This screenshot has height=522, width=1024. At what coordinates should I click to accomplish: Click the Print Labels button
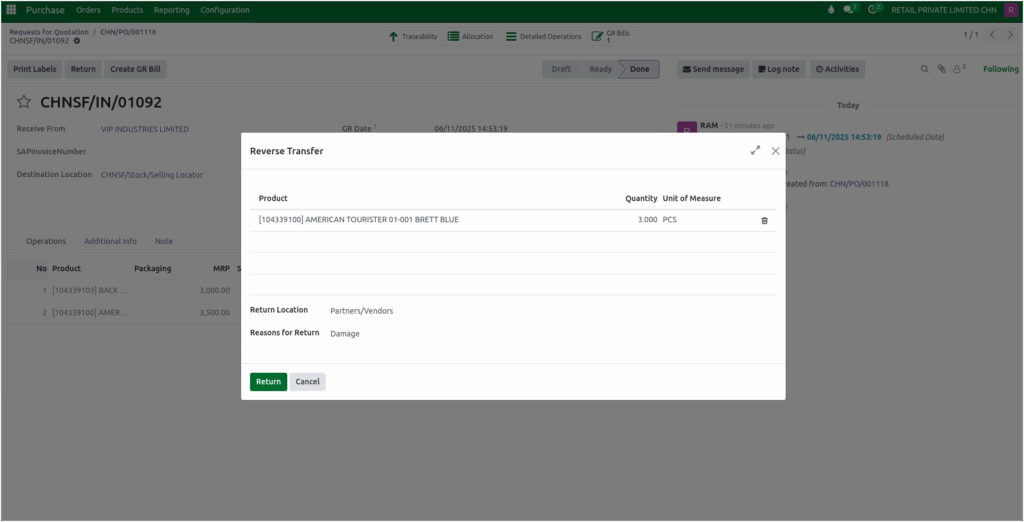[x=35, y=69]
